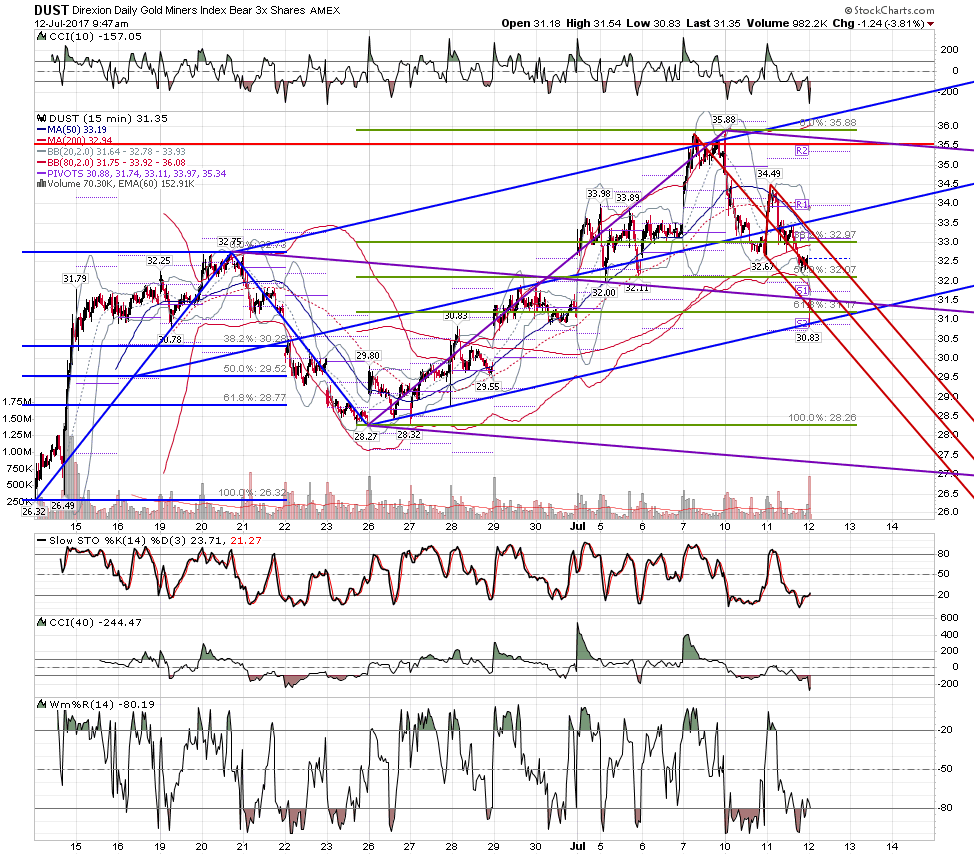
Task: Click the CCI(40) -244.47 indicator label
Action: point(95,622)
